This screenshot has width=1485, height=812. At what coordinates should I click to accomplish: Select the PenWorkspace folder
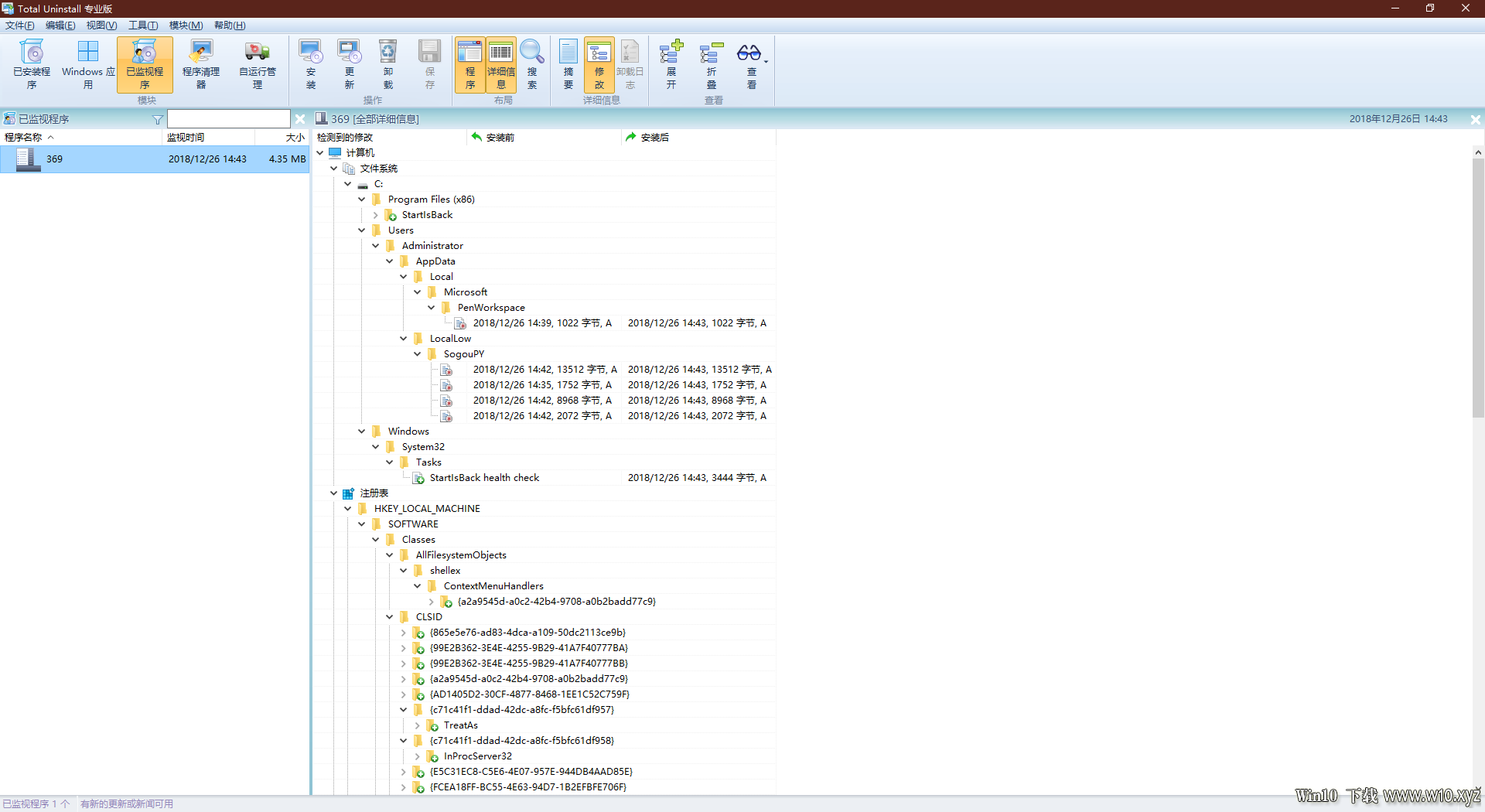(x=491, y=307)
